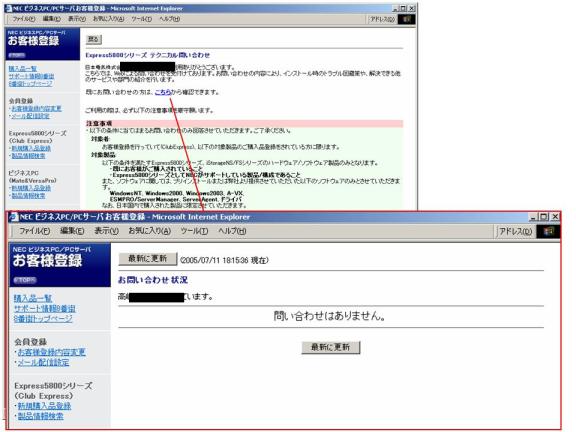Open 購入品一覧 link in the back window
This screenshot has width=576, height=432.
(x=22, y=68)
